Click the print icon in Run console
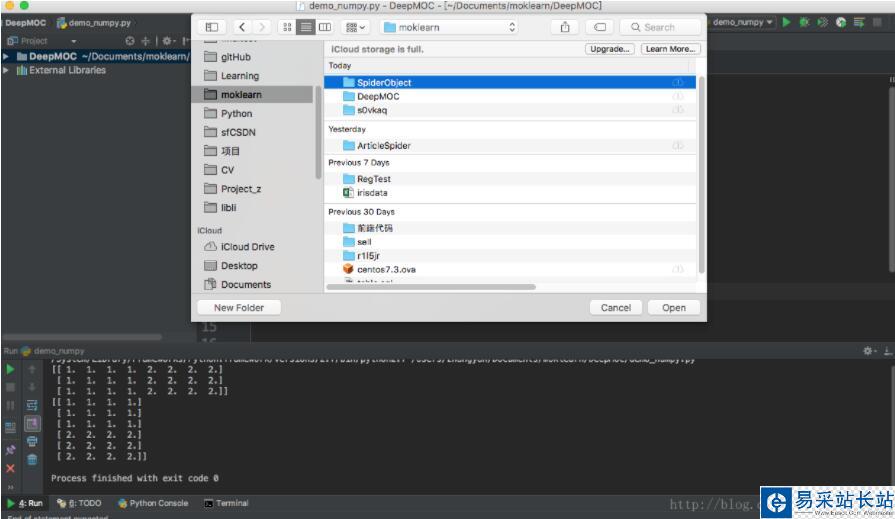Viewport: 895px width, 519px height. point(32,441)
